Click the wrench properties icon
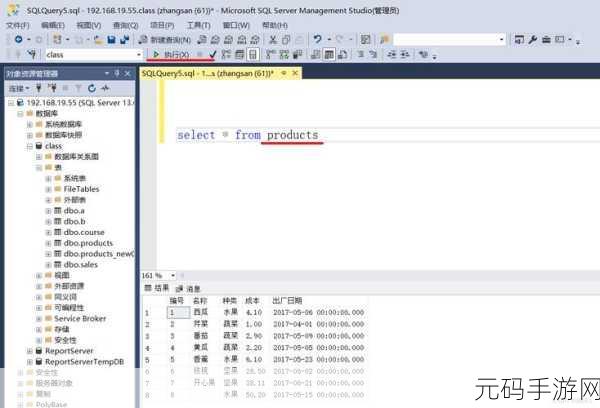Image resolution: width=600 pixels, height=408 pixels. click(532, 39)
